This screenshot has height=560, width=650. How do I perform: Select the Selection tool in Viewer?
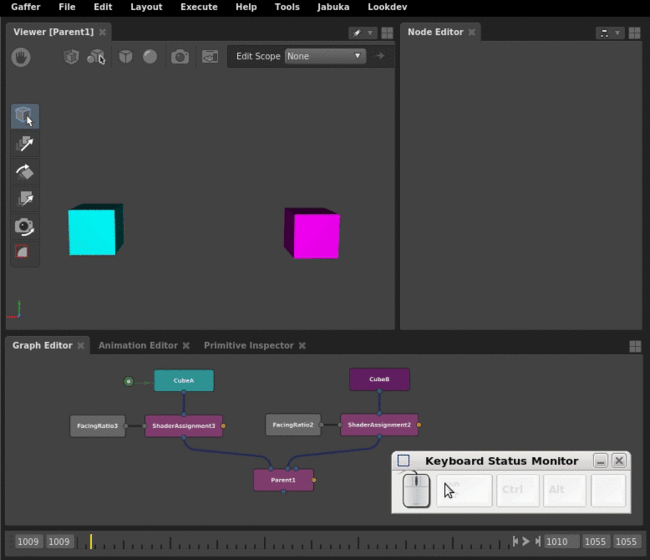pos(25,116)
